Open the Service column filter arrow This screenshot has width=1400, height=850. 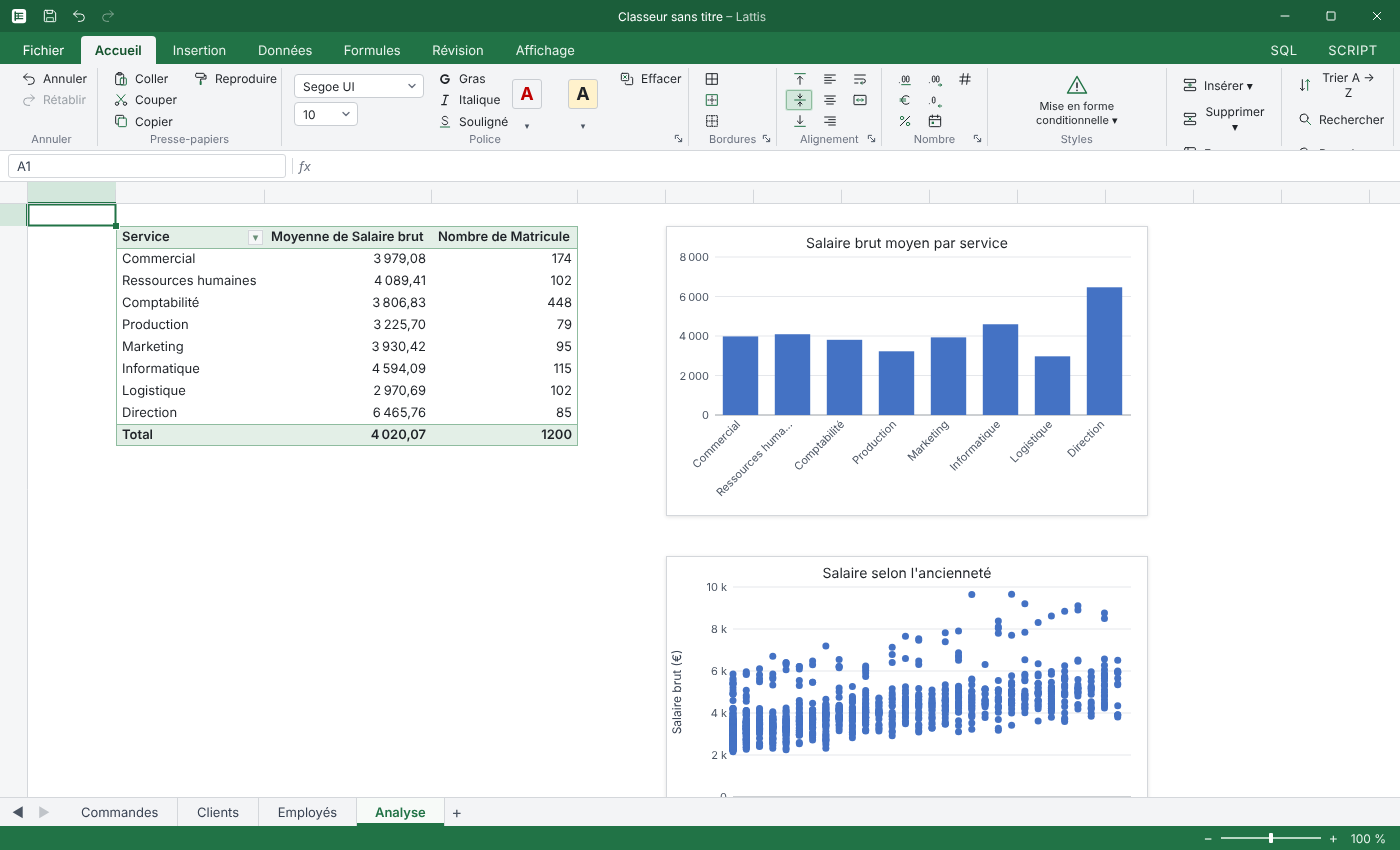tap(255, 238)
